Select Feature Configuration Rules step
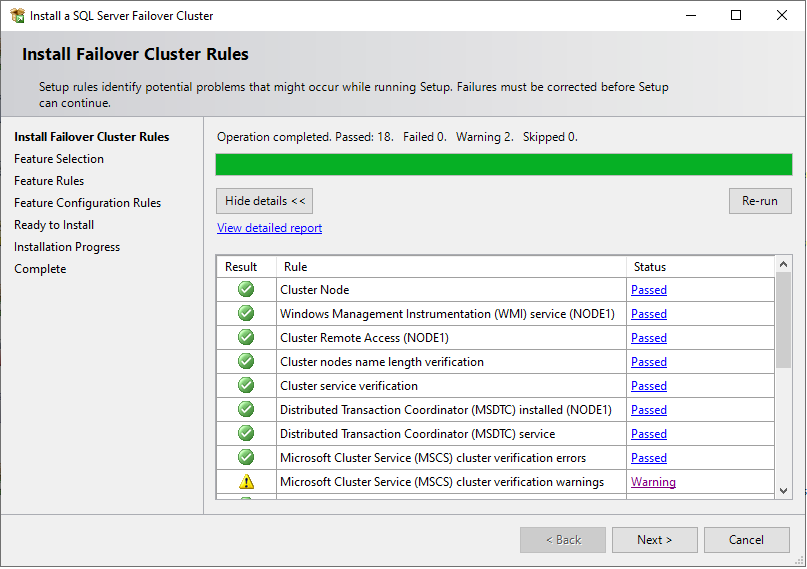This screenshot has height=569, width=807. click(87, 203)
